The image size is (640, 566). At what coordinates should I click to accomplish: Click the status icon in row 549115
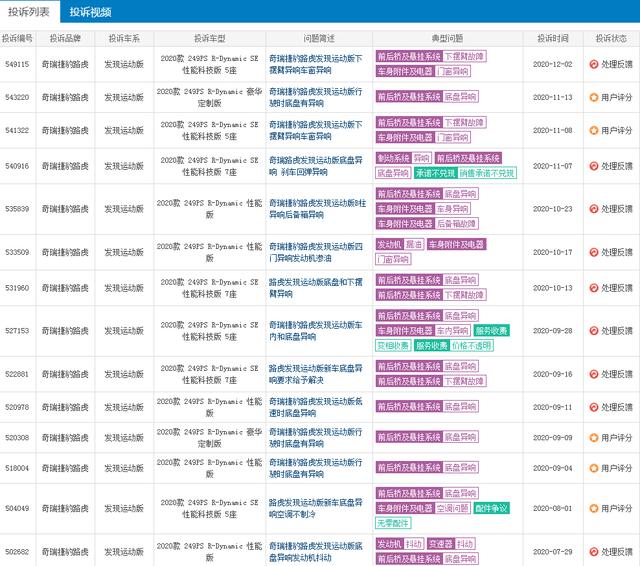594,64
